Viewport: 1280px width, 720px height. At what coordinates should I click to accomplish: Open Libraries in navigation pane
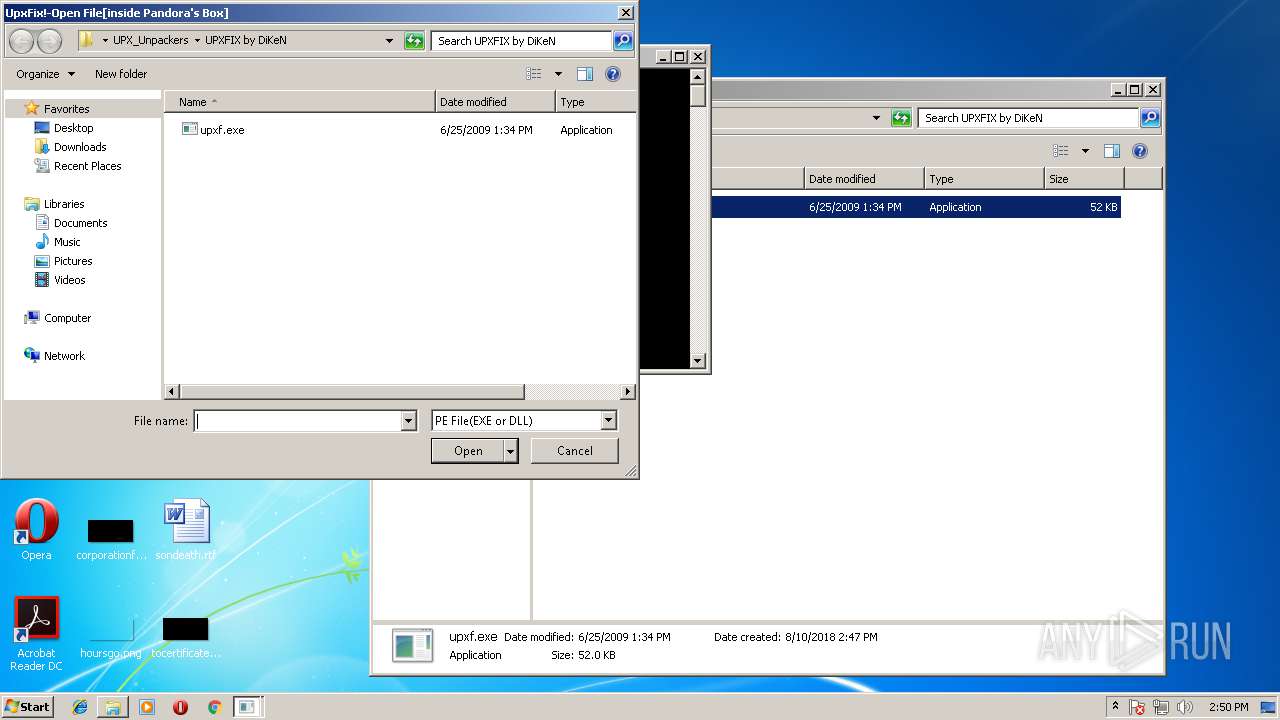click(x=64, y=204)
